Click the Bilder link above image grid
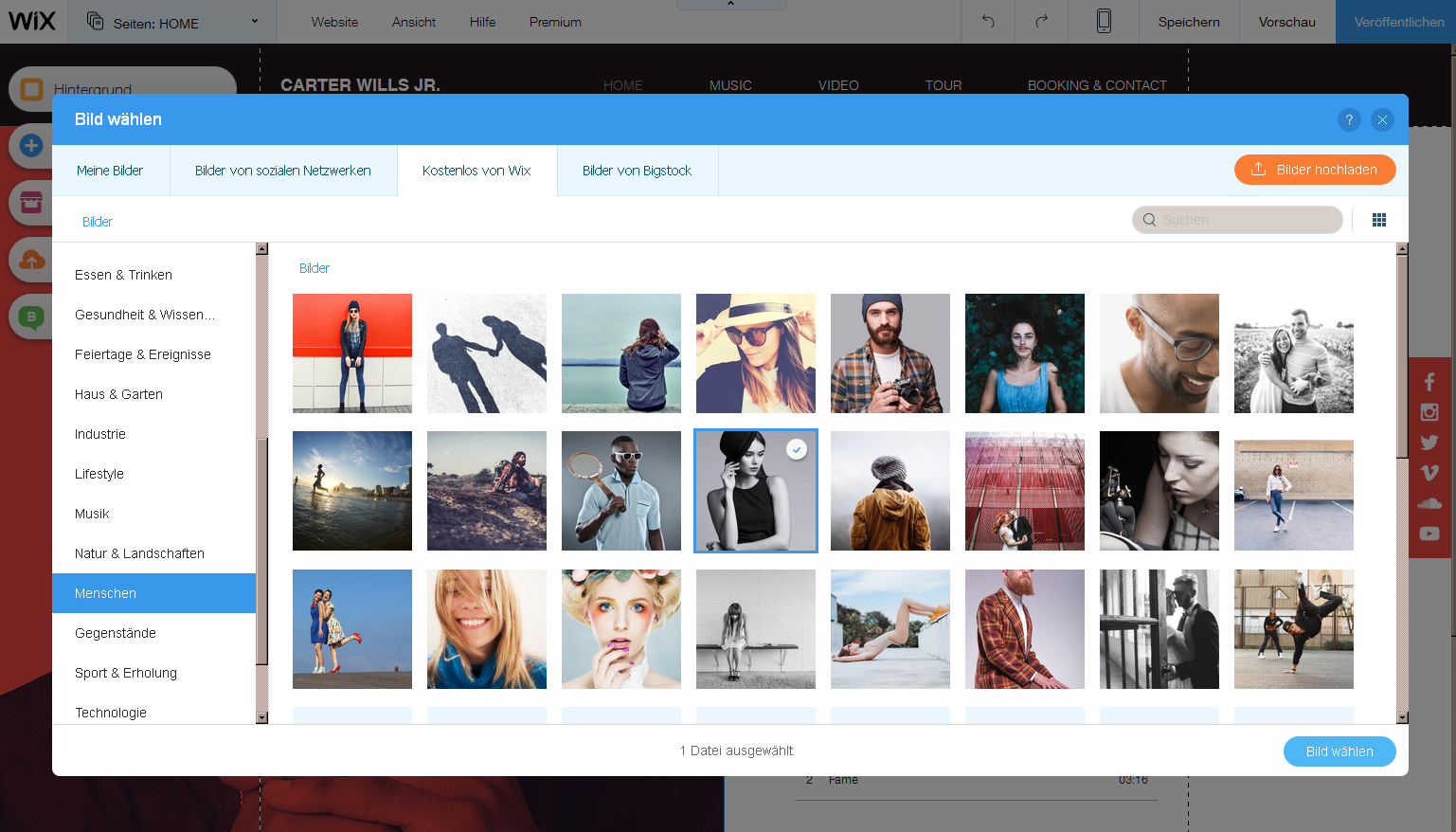 click(x=315, y=268)
